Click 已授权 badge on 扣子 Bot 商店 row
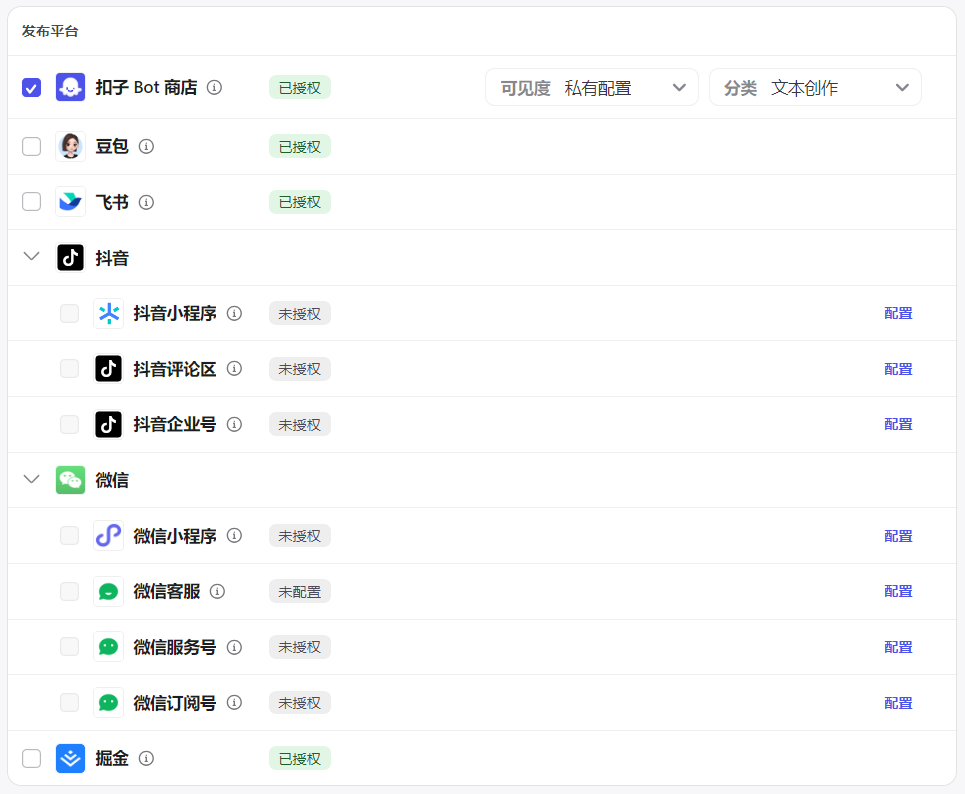The width and height of the screenshot is (965, 794). pos(300,87)
